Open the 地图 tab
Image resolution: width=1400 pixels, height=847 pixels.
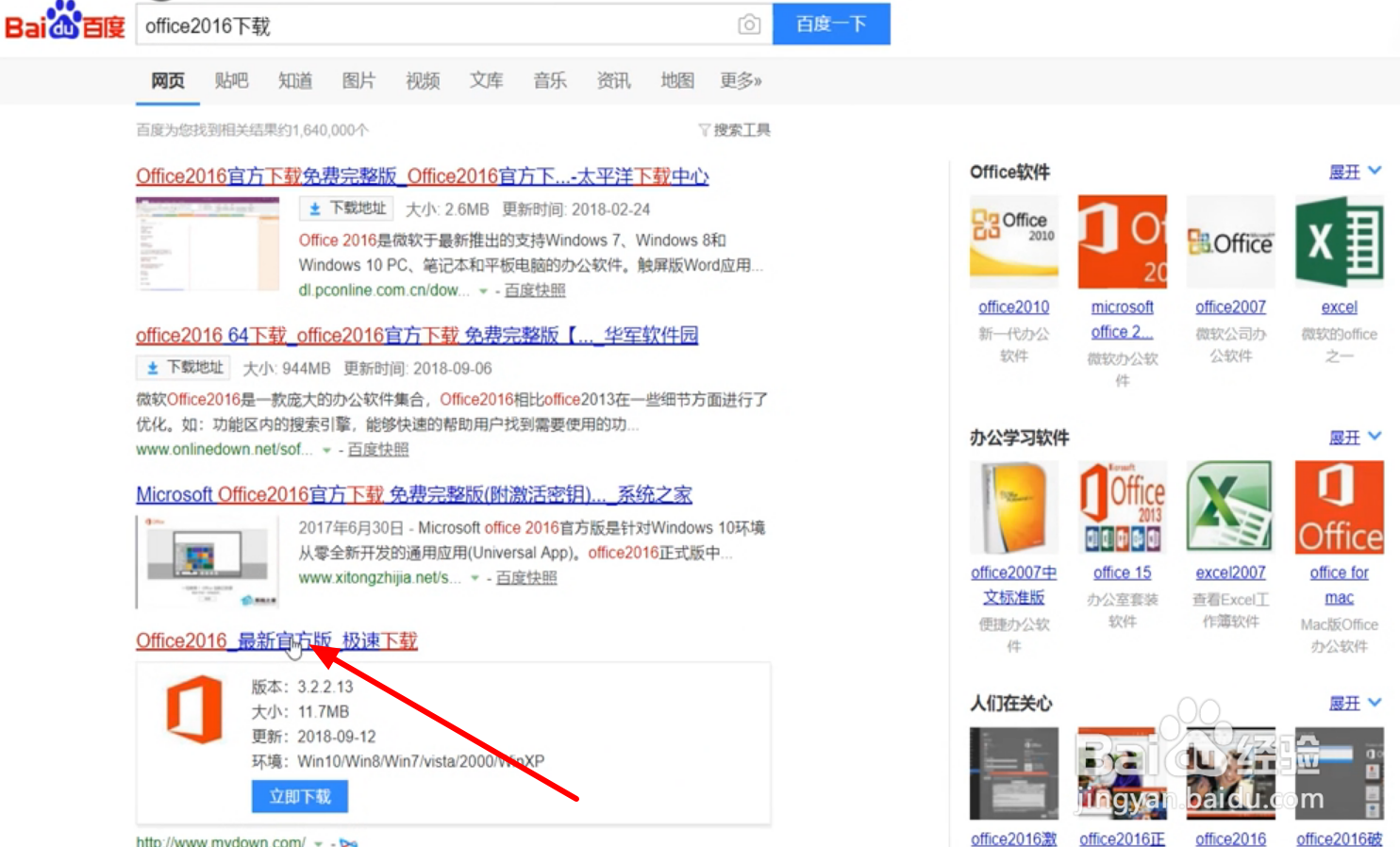click(677, 81)
